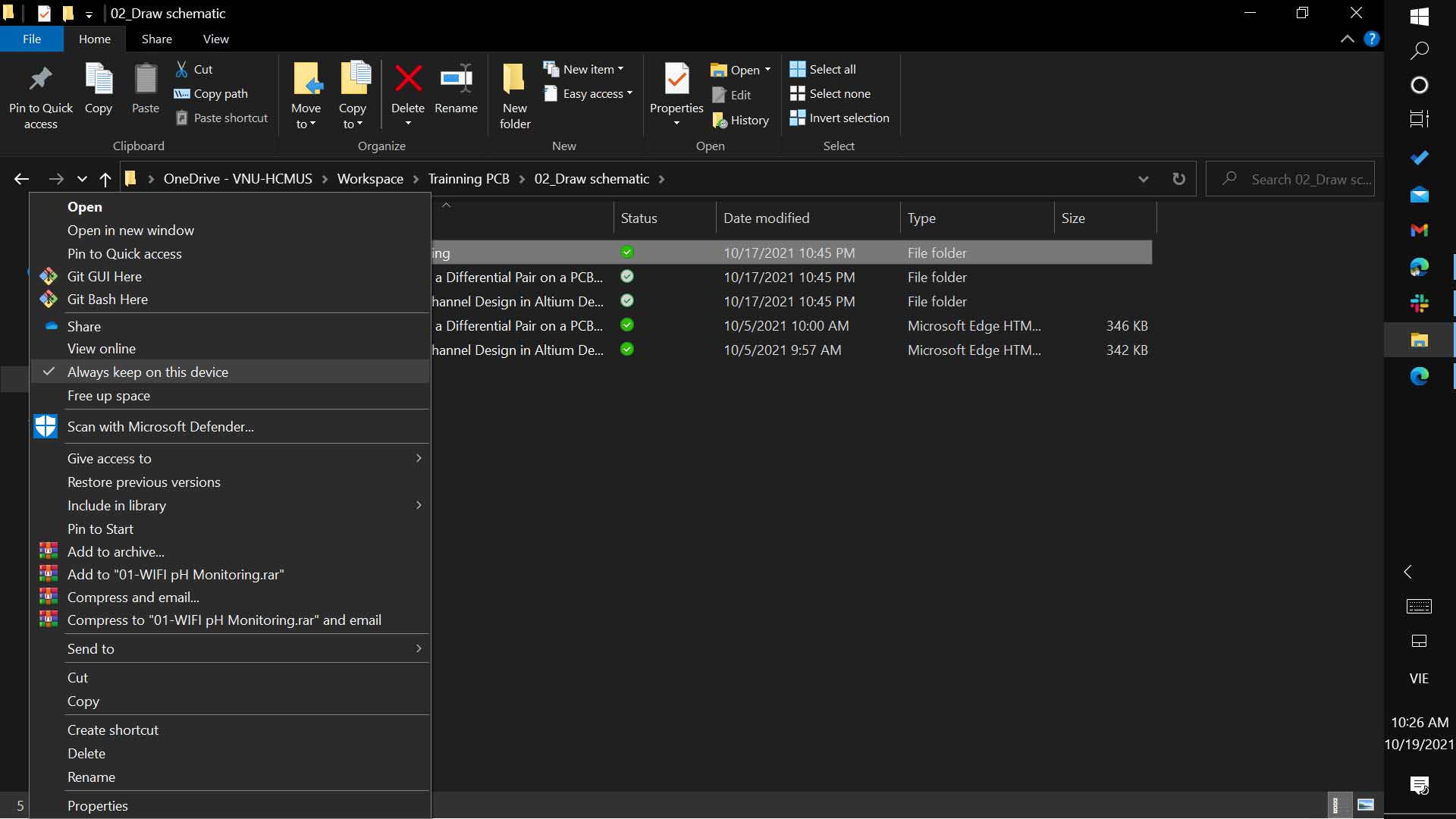Screen dimensions: 1456x819
Task: Click the Copy path ribbon item
Action: tap(211, 93)
